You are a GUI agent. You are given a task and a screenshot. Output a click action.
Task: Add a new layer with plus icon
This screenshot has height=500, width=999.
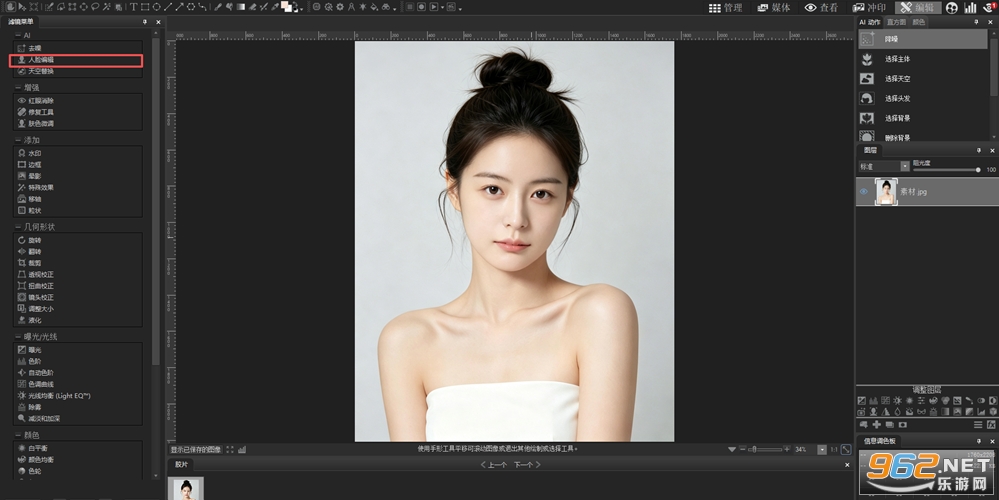click(x=877, y=424)
